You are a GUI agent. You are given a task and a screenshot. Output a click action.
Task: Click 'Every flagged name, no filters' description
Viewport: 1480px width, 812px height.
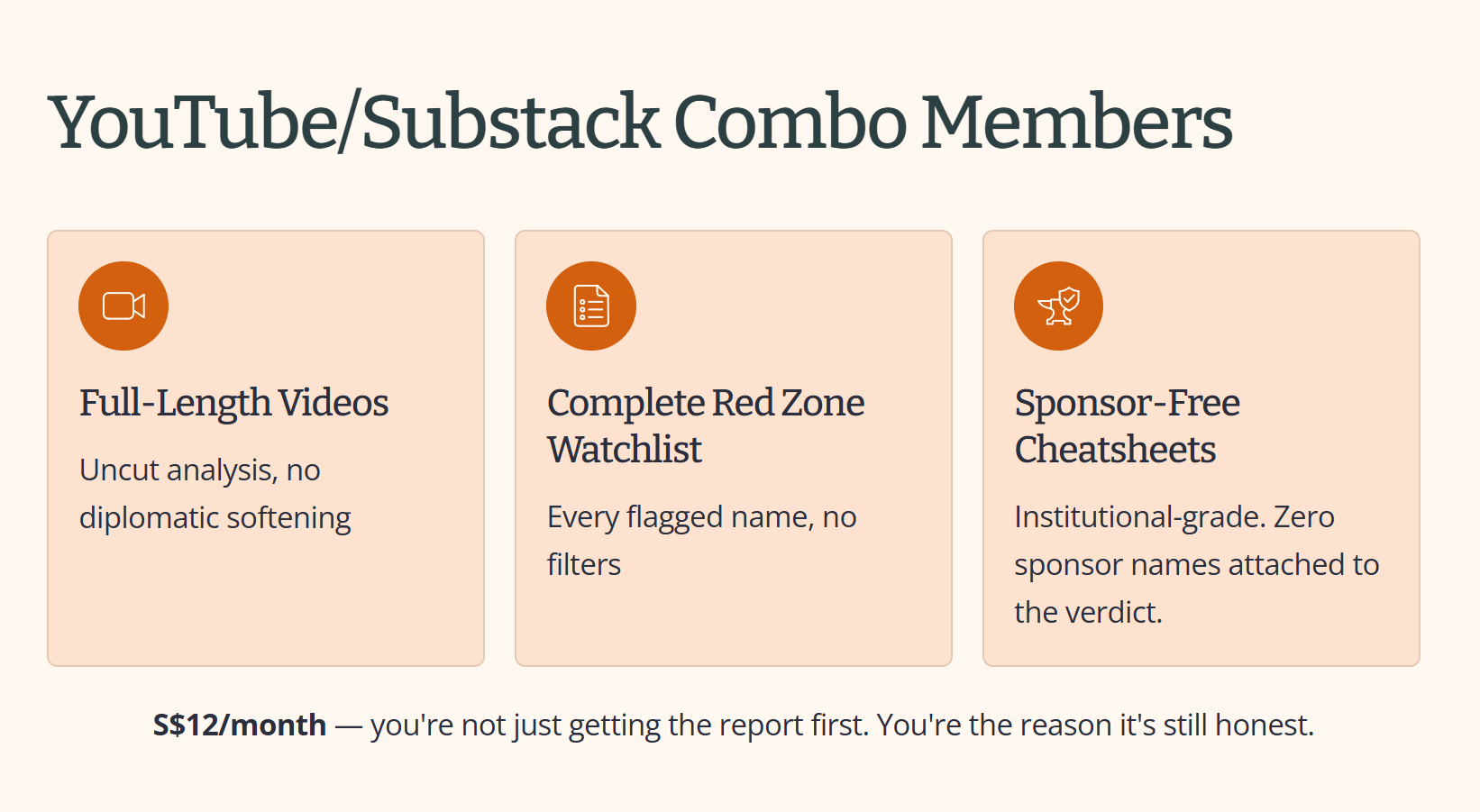point(701,541)
